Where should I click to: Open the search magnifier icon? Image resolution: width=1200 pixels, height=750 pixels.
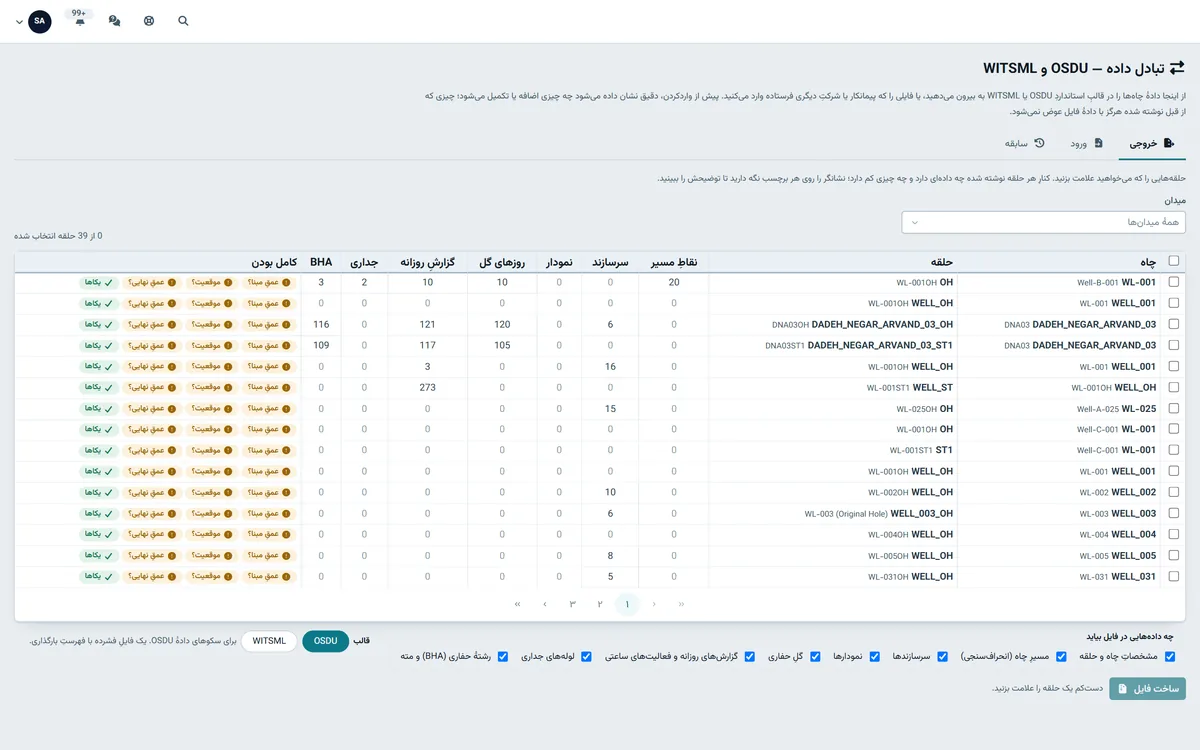pos(183,20)
